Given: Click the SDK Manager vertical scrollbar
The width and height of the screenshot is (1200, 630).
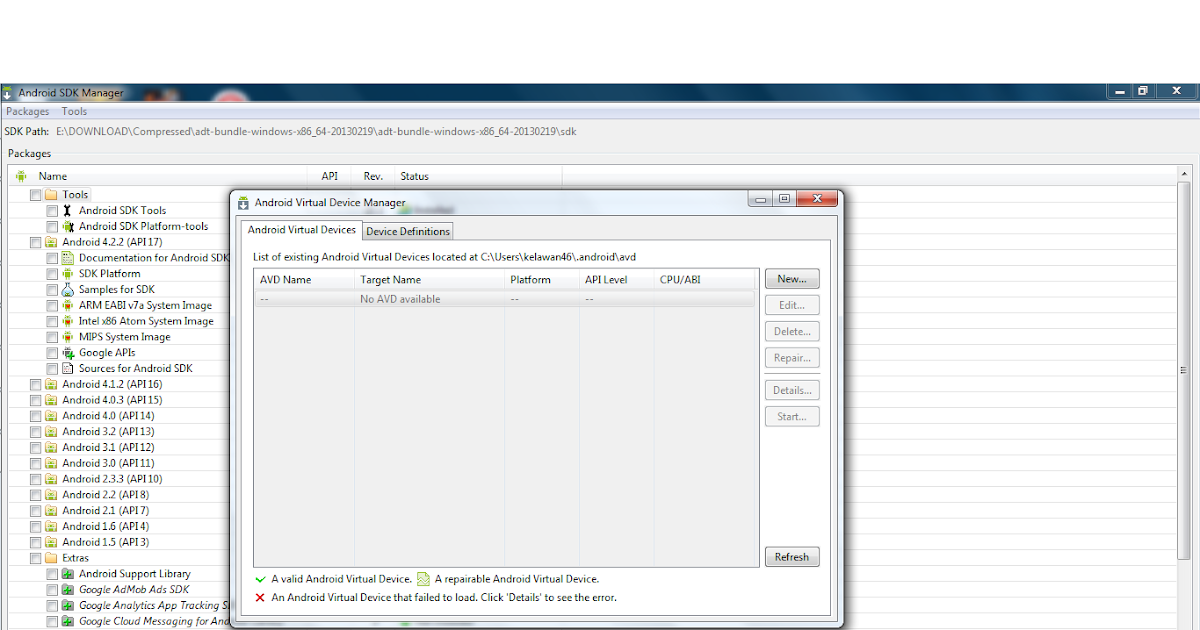Looking at the screenshot, I should click(1184, 370).
